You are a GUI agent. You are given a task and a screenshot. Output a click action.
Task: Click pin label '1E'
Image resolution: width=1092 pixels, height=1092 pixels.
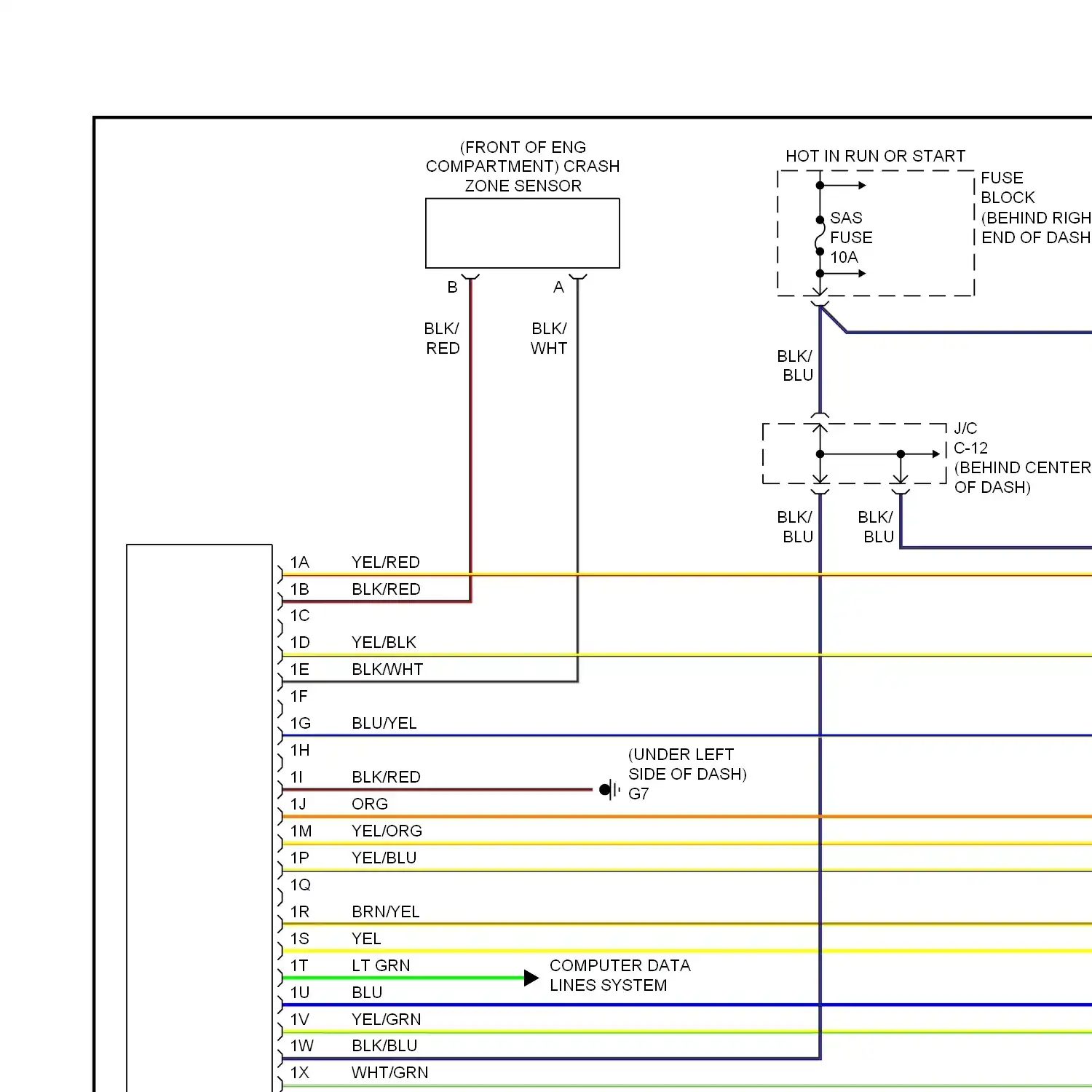click(x=300, y=670)
